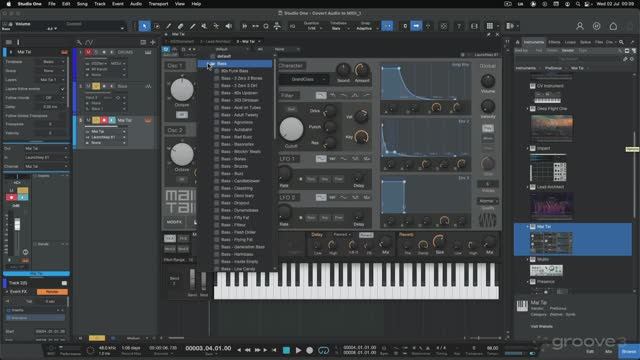Toggle Layers follow events checkbox
This screenshot has height=360, width=640.
[x=62, y=89]
